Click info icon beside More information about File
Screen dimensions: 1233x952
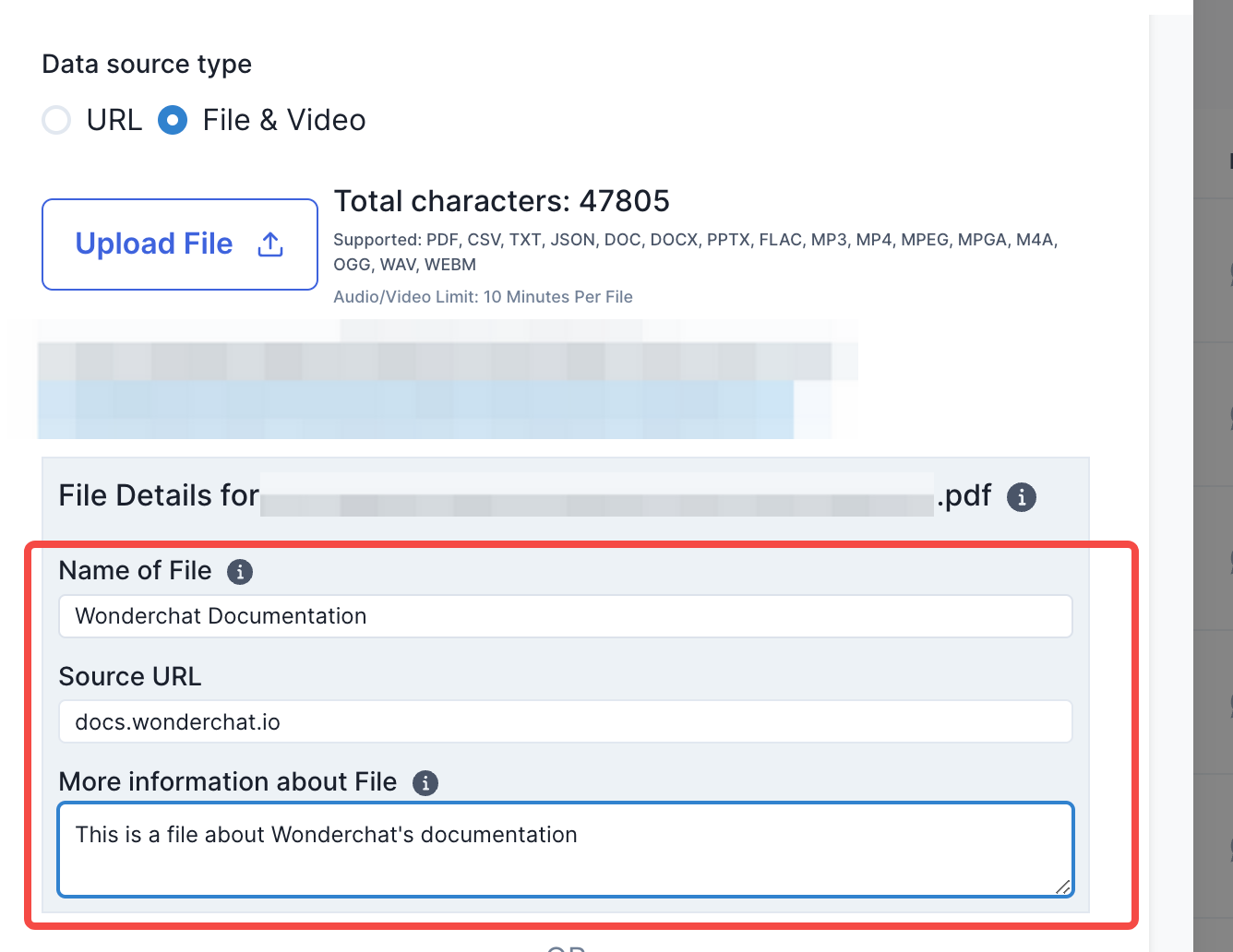tap(425, 783)
